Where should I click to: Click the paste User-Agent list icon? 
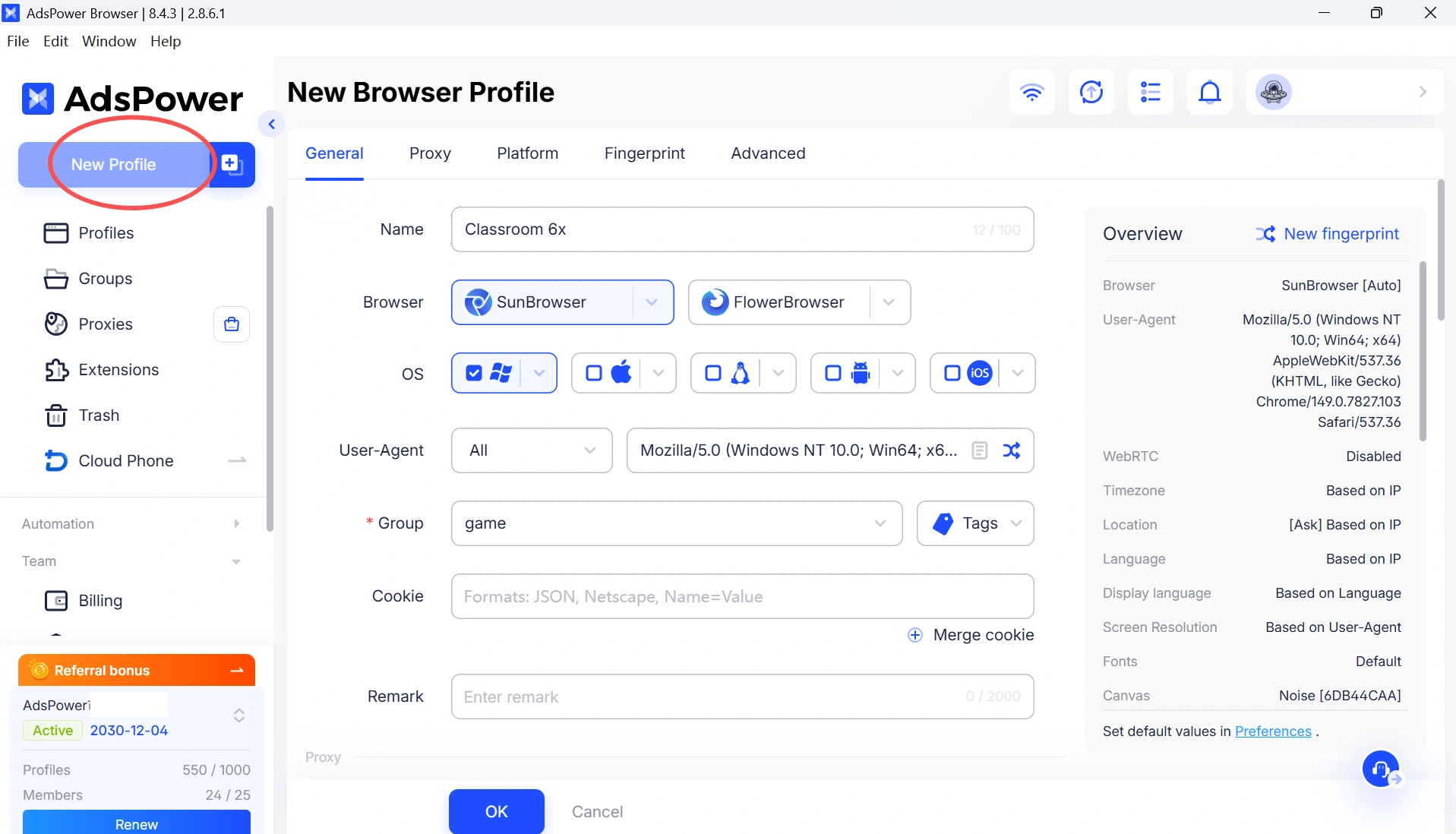click(x=980, y=450)
